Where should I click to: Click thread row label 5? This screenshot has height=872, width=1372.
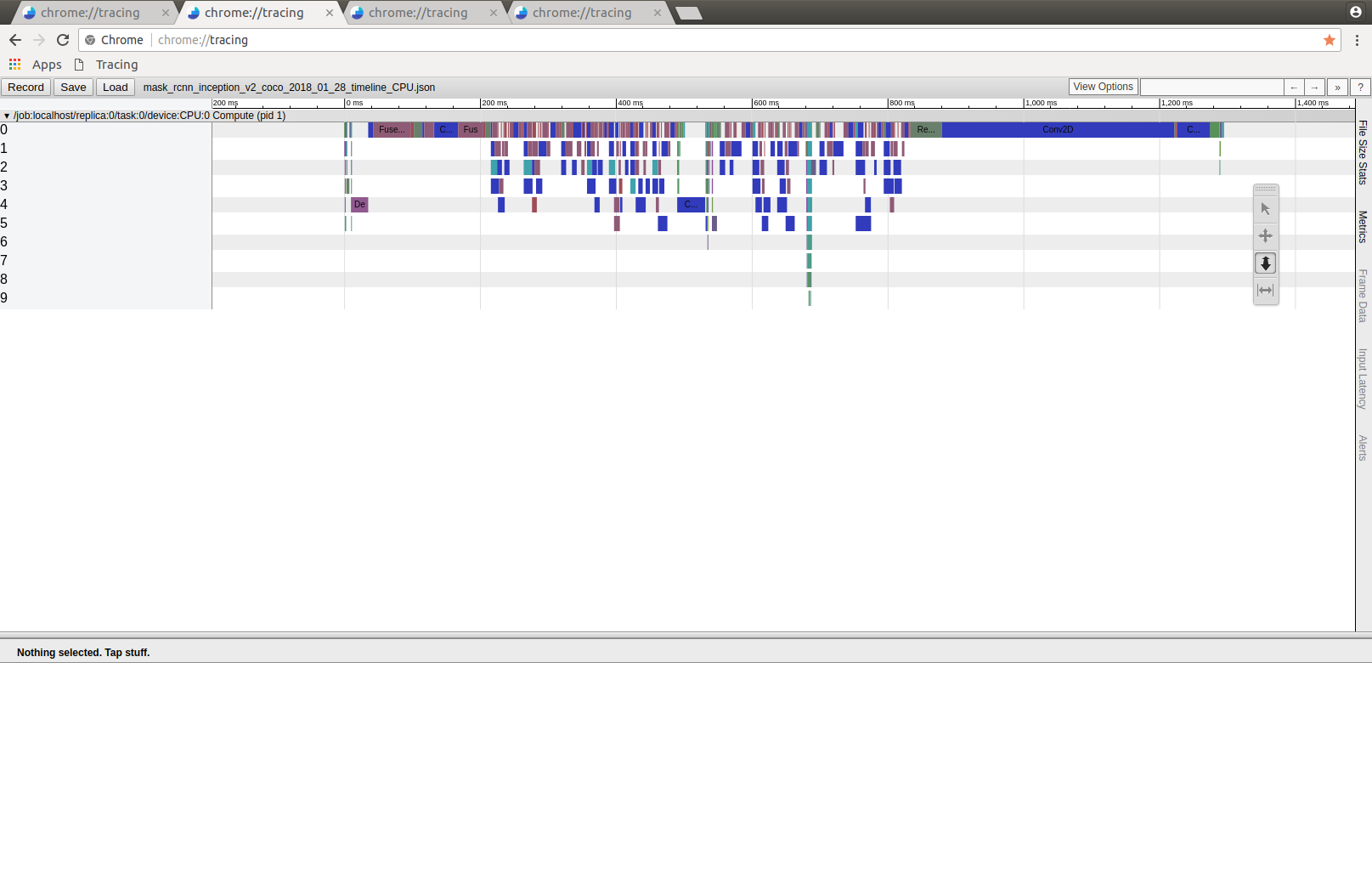point(4,224)
